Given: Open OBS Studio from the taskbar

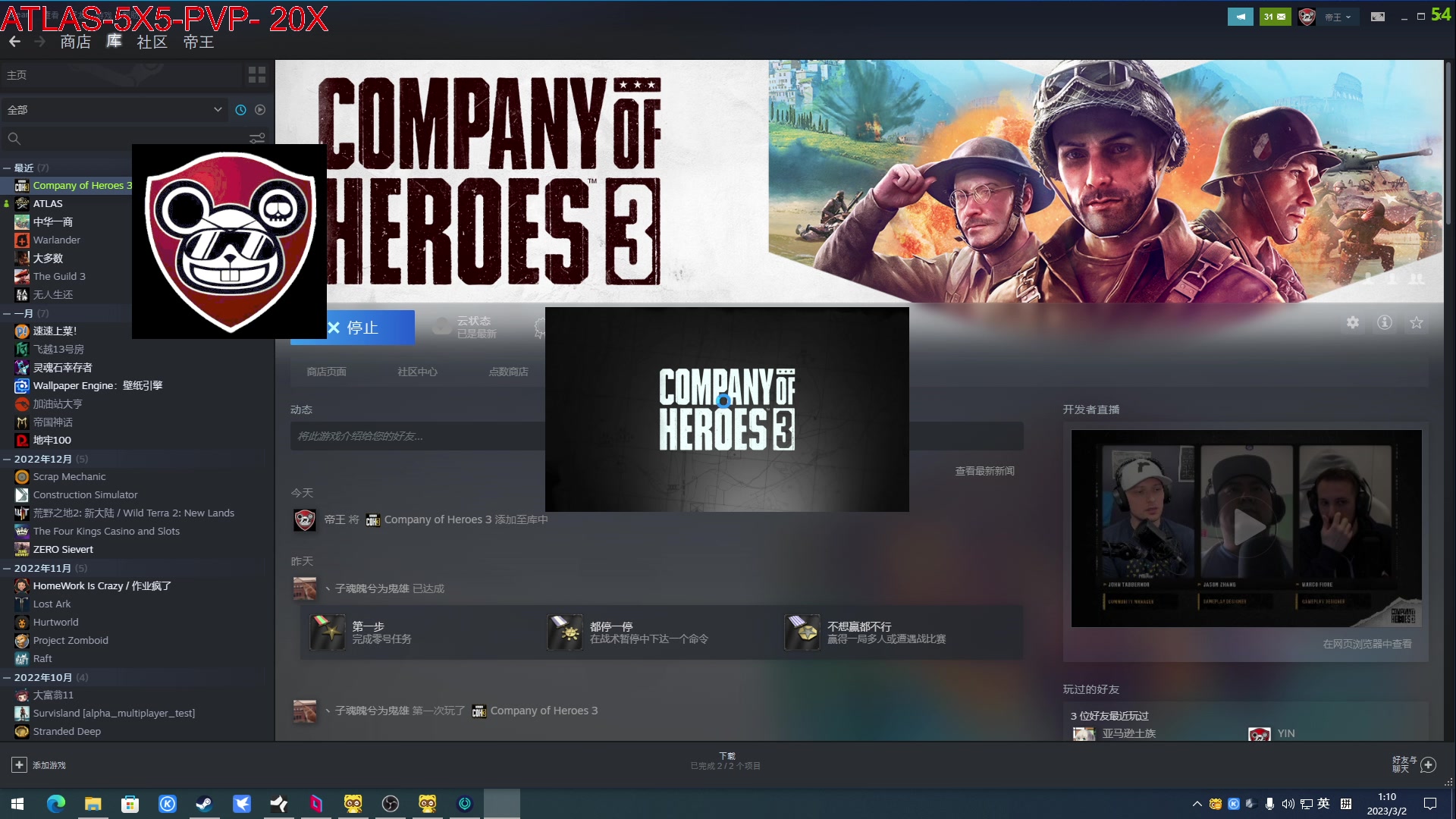Looking at the screenshot, I should pos(391,804).
